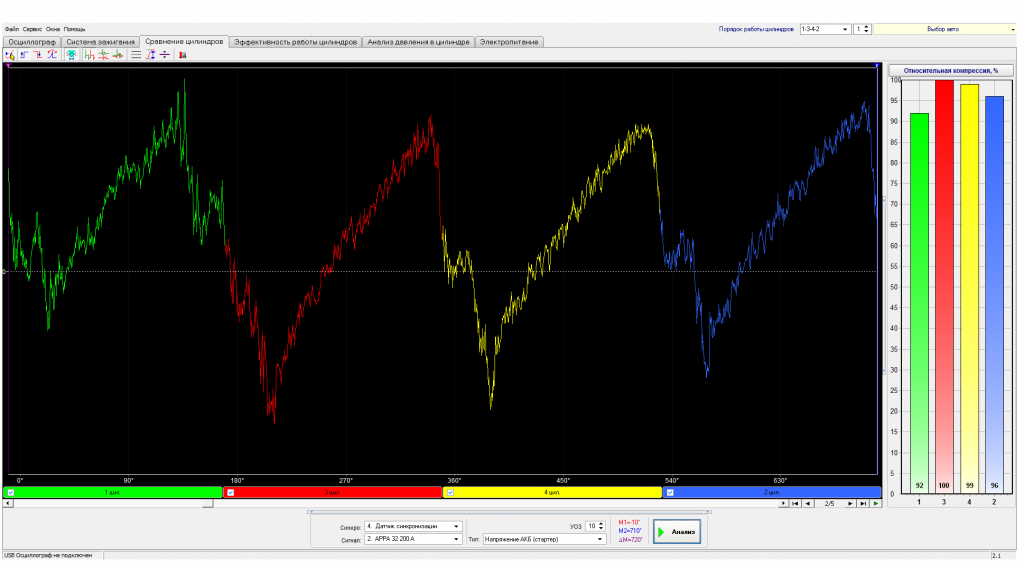Click the jump-to-last-page navigation arrow
The width and height of the screenshot is (1024, 562).
[863, 503]
